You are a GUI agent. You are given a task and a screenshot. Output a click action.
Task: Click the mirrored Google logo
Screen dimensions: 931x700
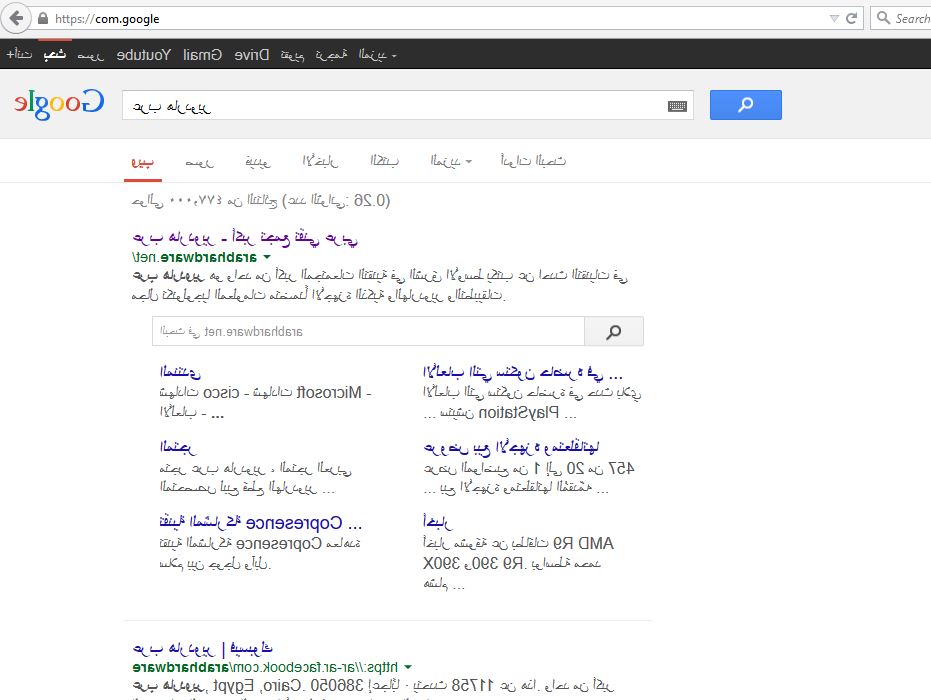click(59, 104)
